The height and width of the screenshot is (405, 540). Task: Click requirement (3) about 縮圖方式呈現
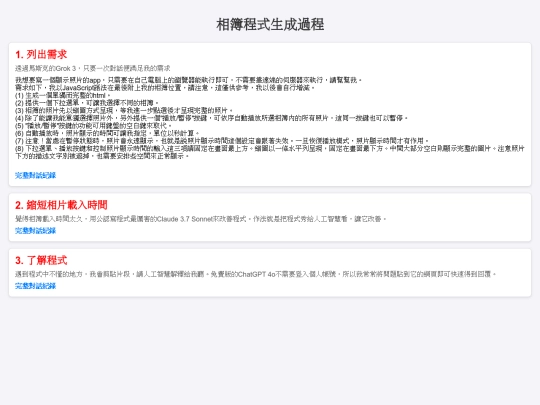pyautogui.click(x=124, y=110)
